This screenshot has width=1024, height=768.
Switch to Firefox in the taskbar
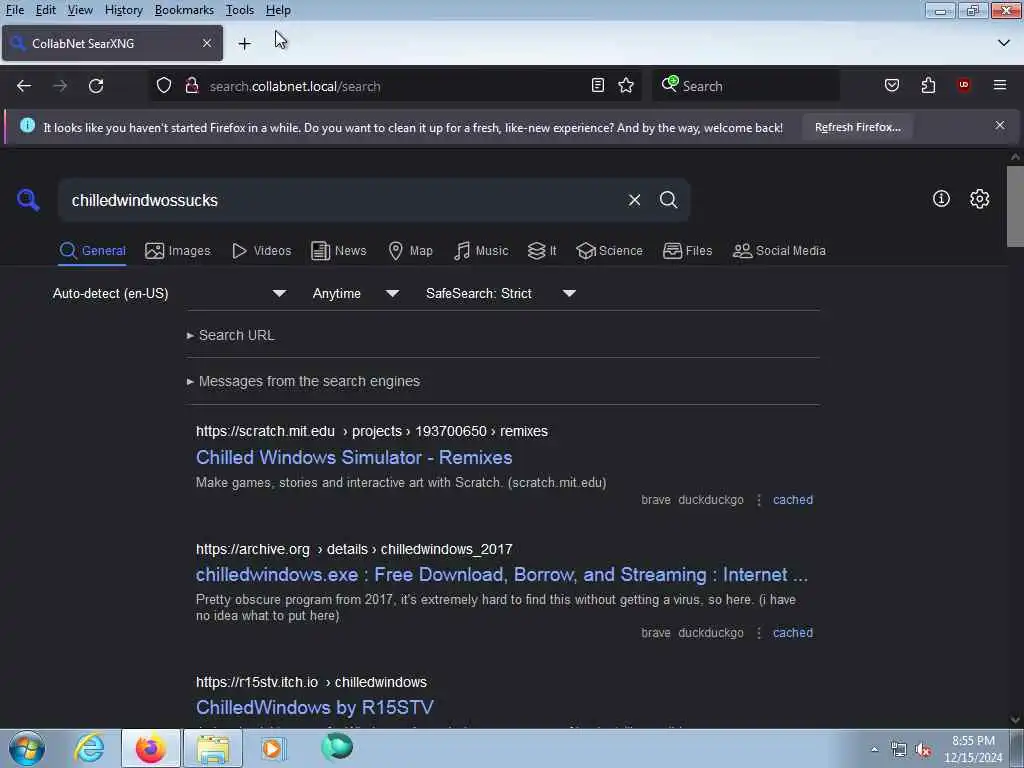[151, 748]
